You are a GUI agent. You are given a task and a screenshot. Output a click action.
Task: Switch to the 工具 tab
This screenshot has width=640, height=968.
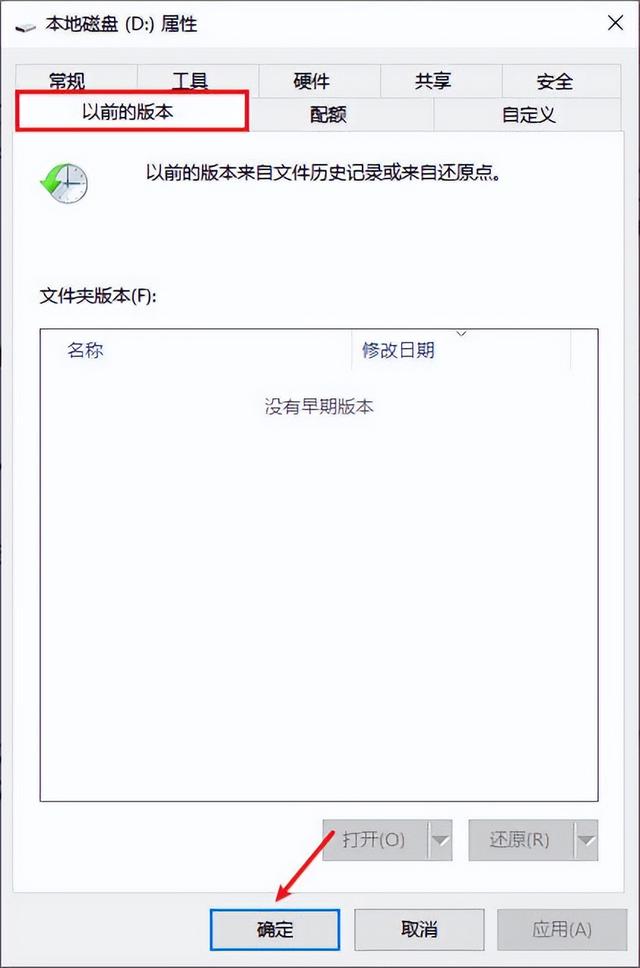190,80
